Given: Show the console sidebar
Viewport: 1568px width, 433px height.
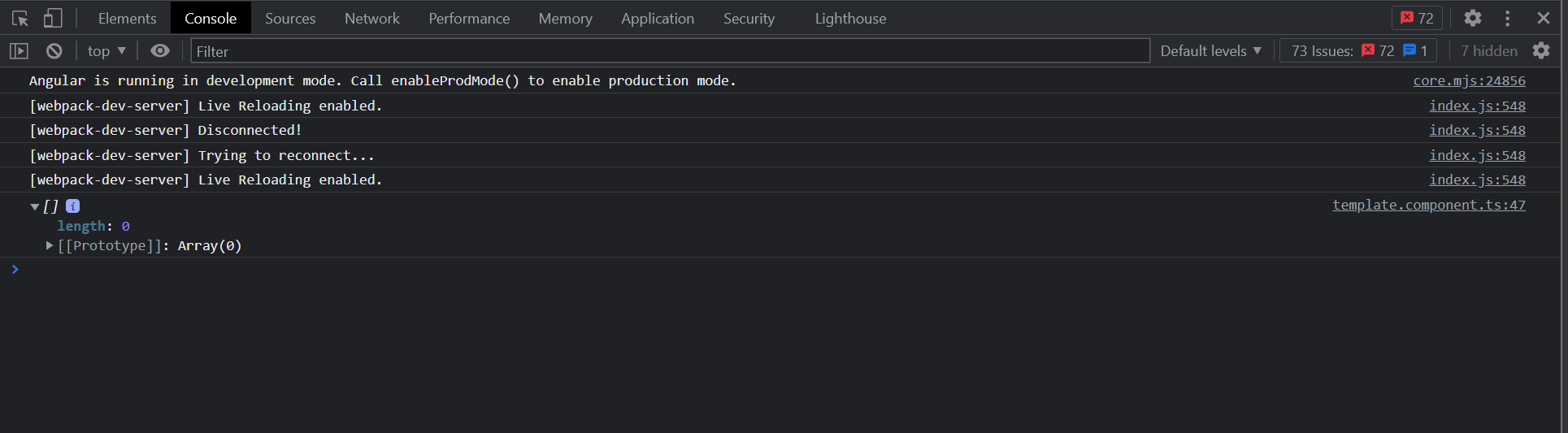Looking at the screenshot, I should click(19, 51).
